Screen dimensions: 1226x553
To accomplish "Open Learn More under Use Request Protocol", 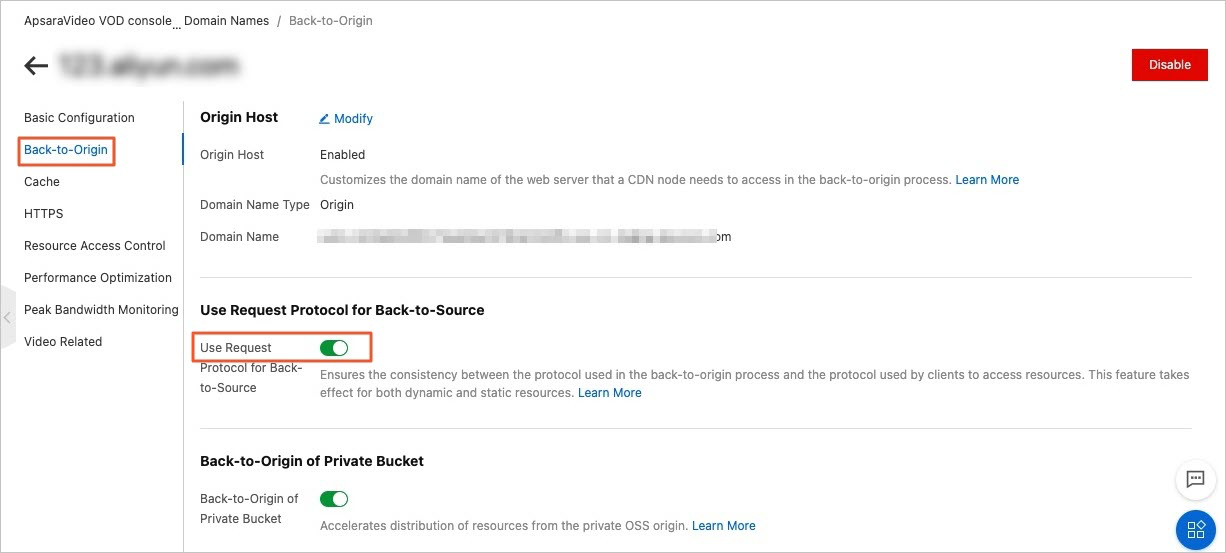I will 610,393.
